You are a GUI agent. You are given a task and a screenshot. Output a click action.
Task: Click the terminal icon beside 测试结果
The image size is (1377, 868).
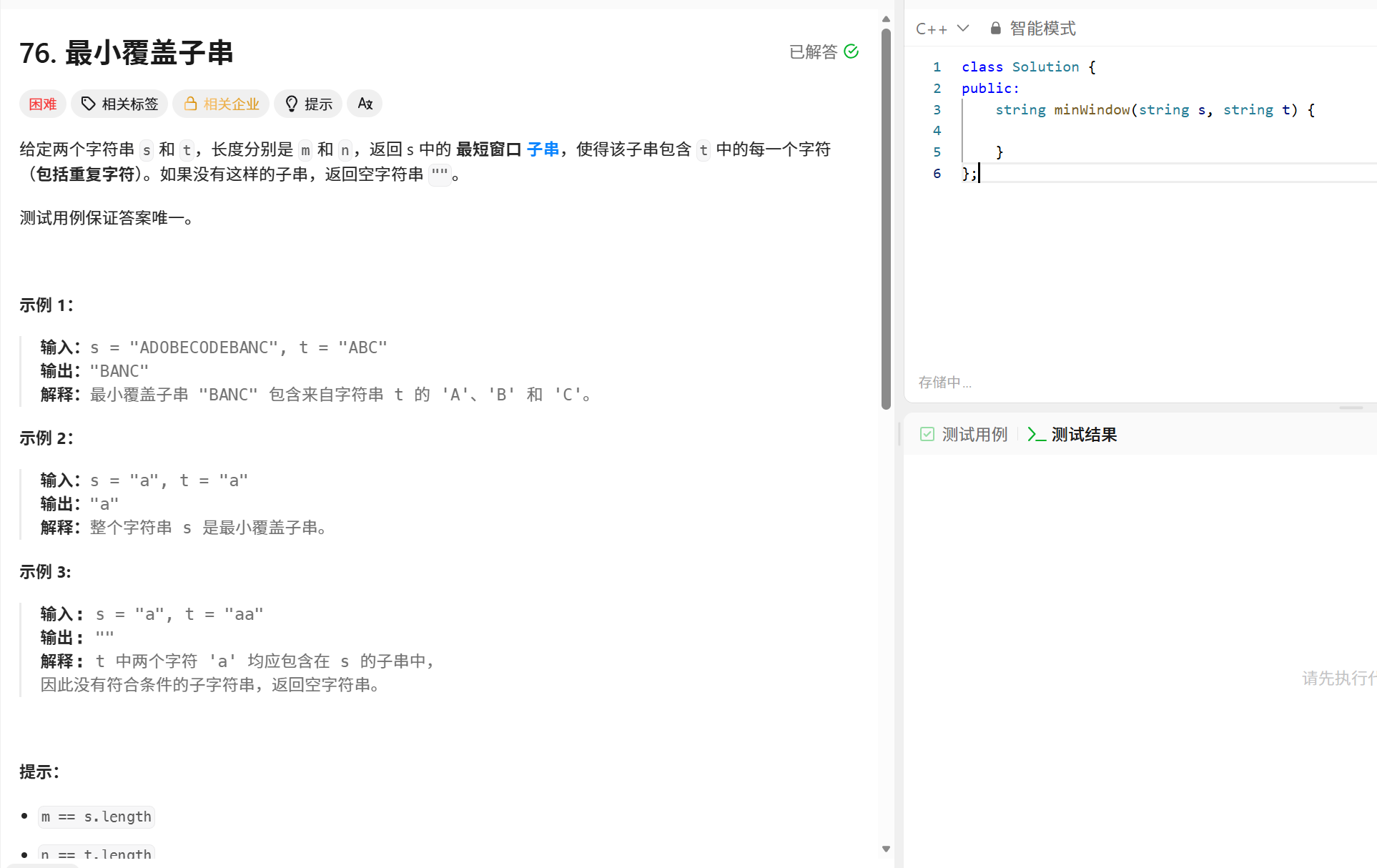tap(1036, 435)
